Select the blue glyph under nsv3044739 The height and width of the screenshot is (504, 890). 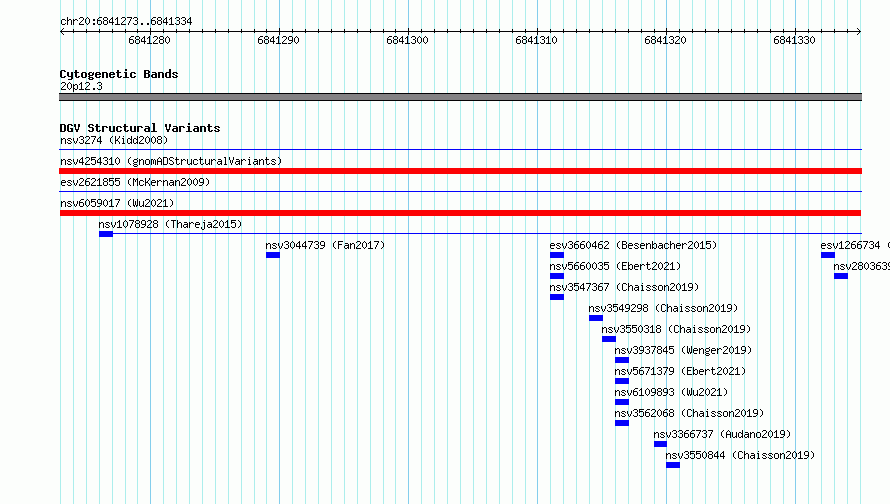click(273, 255)
